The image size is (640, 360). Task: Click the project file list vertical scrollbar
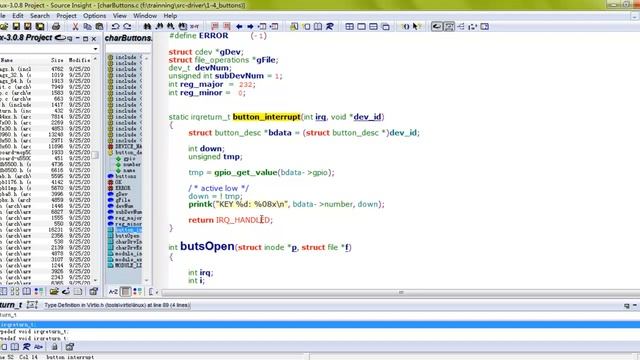[96, 169]
